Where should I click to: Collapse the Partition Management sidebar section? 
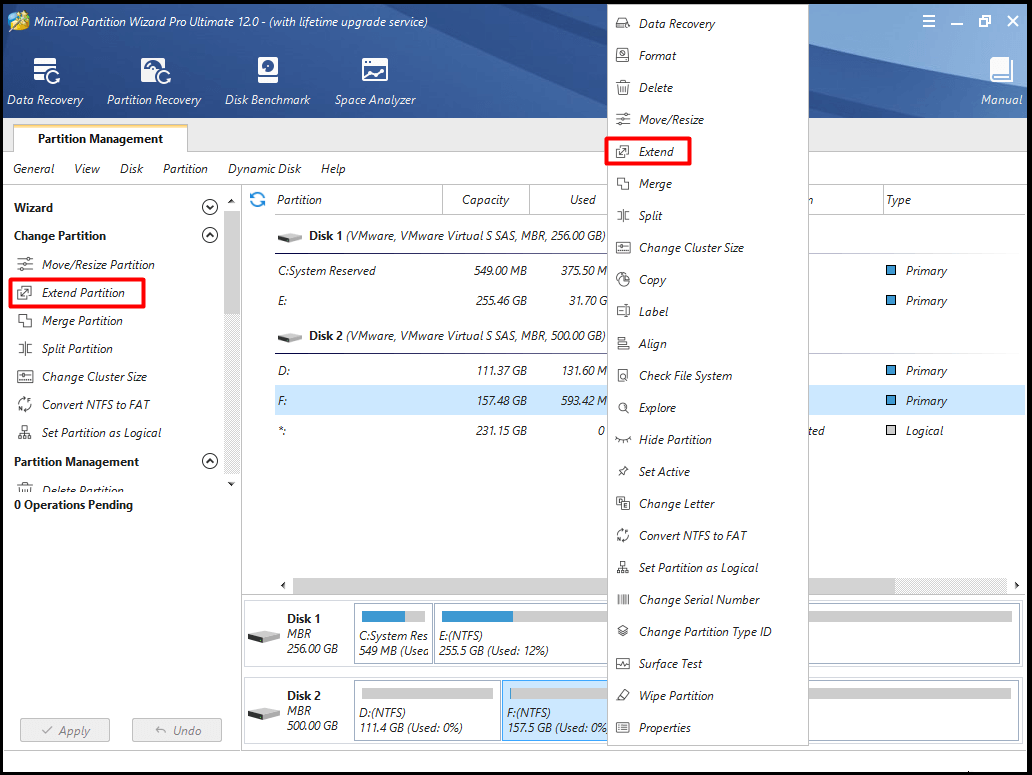pyautogui.click(x=209, y=461)
